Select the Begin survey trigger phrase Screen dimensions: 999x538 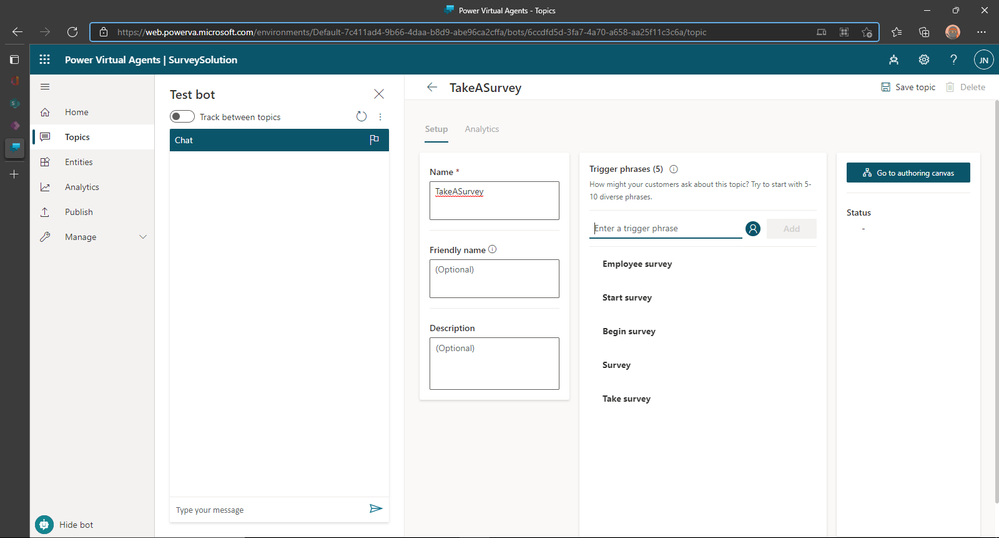click(629, 331)
